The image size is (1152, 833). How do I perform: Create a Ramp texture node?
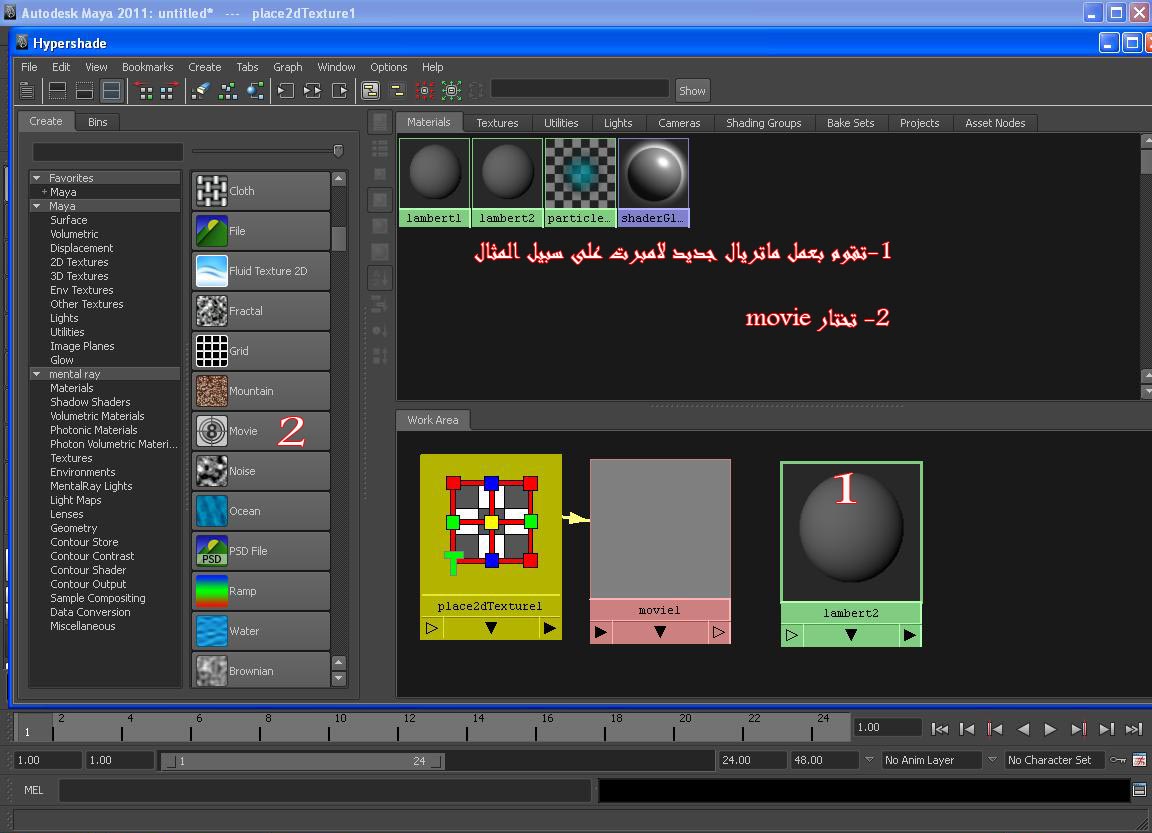tap(261, 591)
